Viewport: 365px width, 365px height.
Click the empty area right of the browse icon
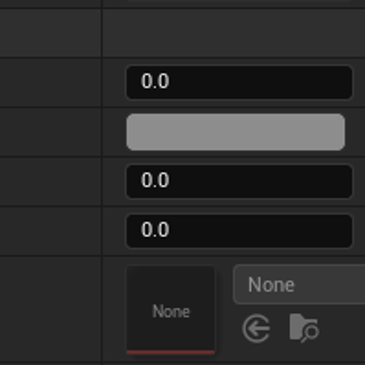(x=343, y=328)
